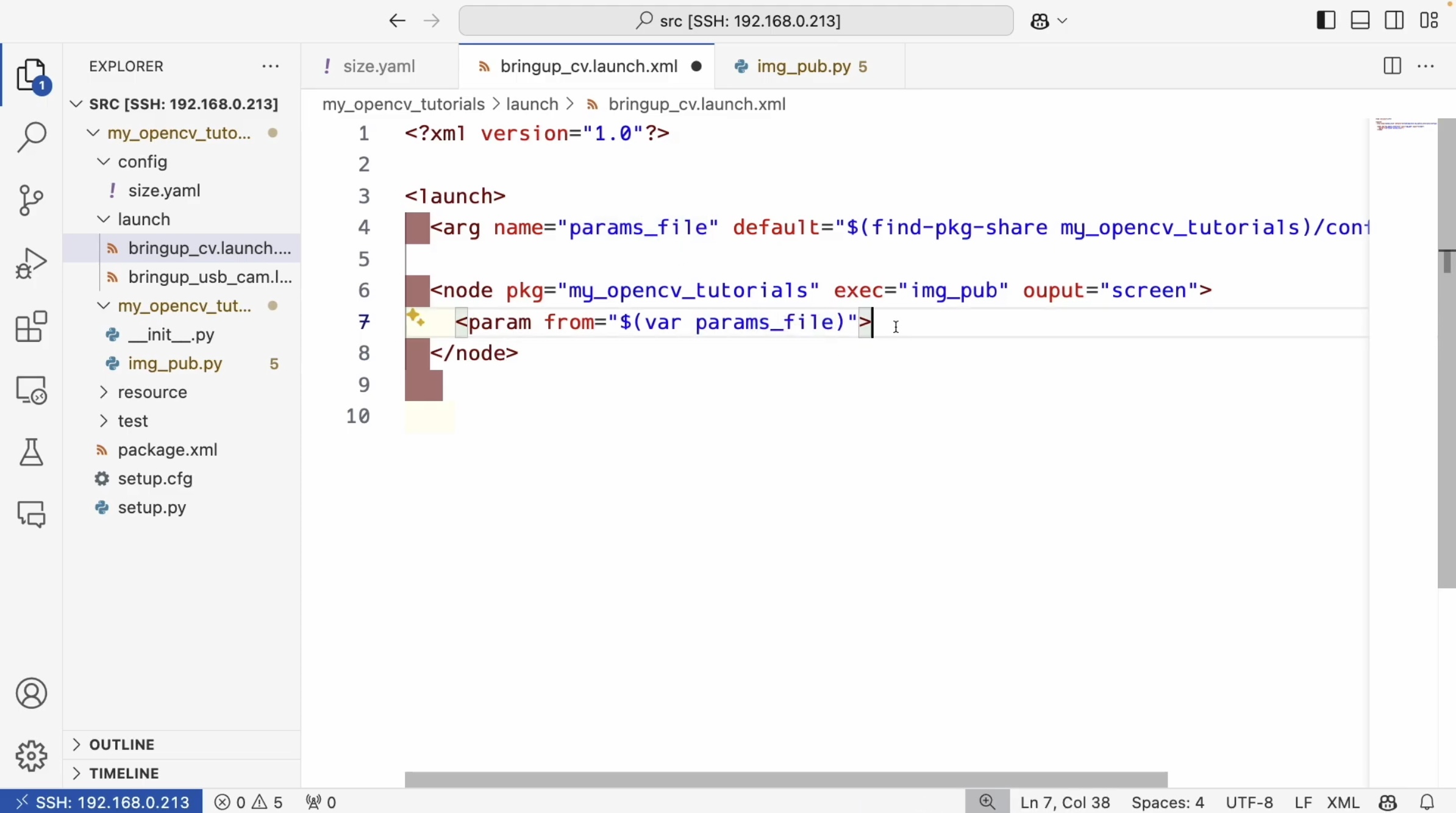Click the horizontal scrollbar in the editor
The width and height of the screenshot is (1456, 813).
[785, 779]
